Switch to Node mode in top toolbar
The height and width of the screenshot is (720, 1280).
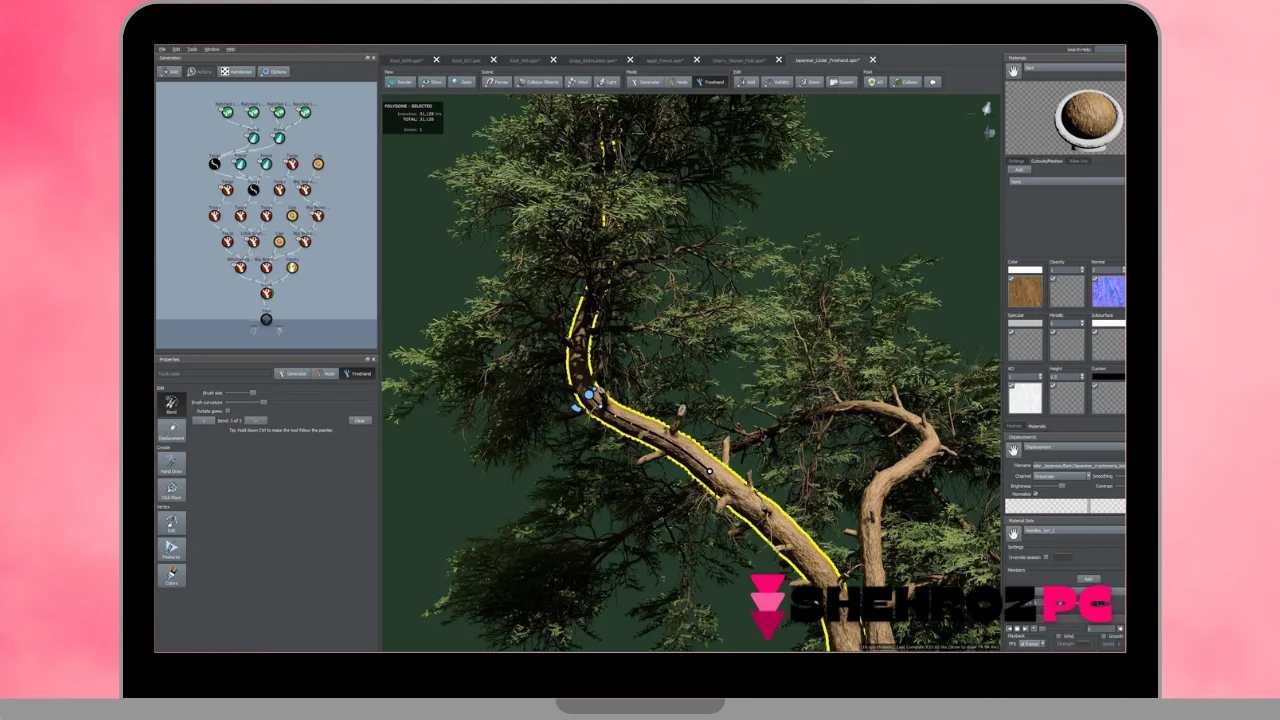pos(678,82)
